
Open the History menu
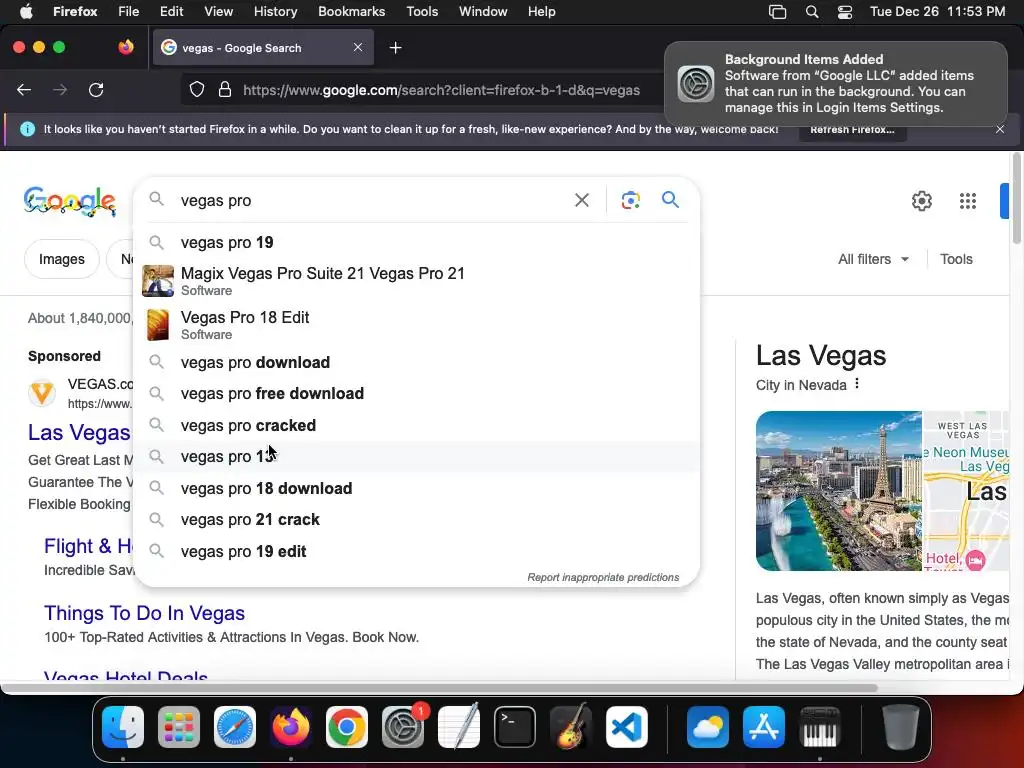click(x=275, y=11)
